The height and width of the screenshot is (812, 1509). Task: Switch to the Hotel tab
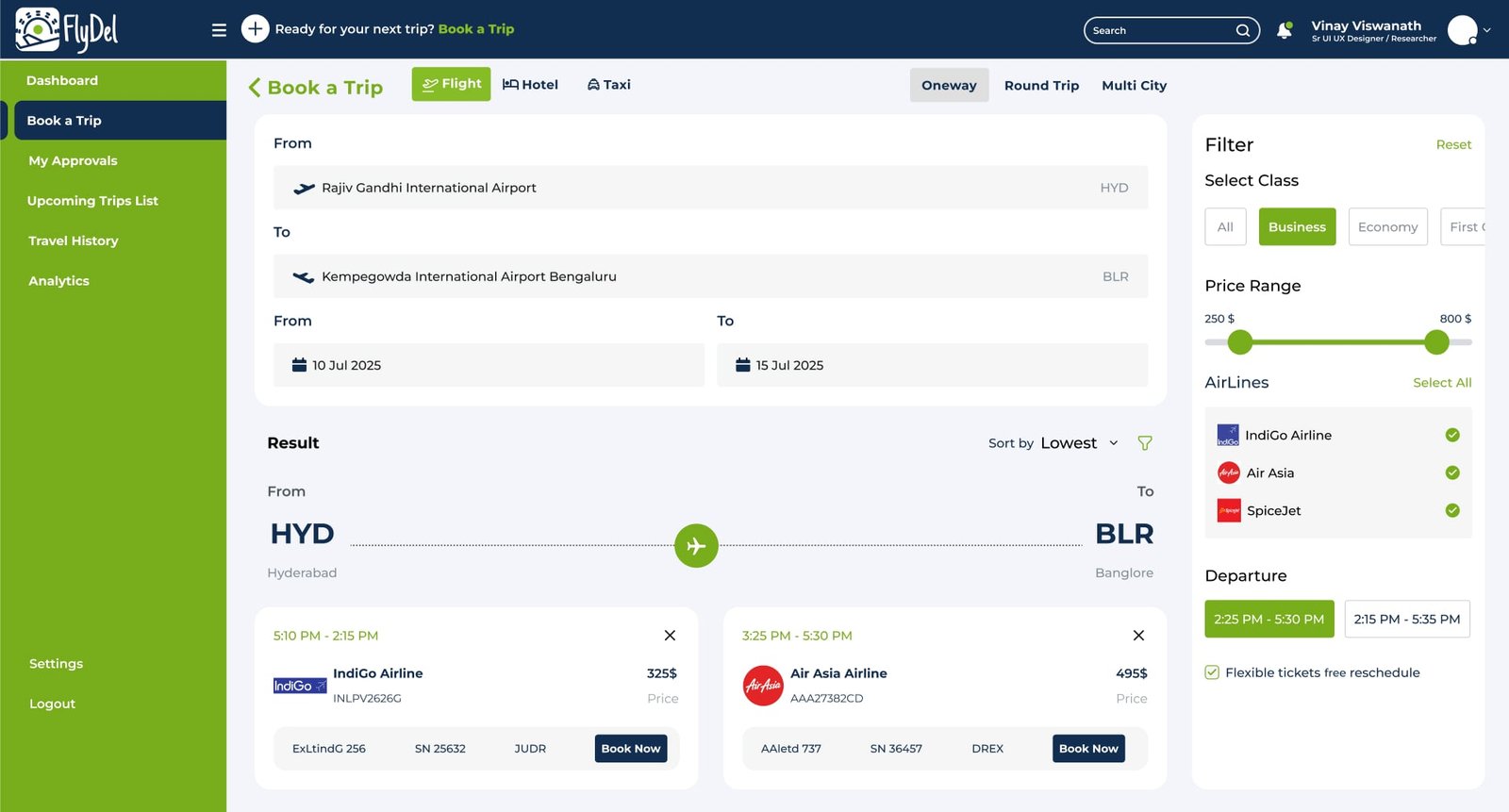click(530, 85)
